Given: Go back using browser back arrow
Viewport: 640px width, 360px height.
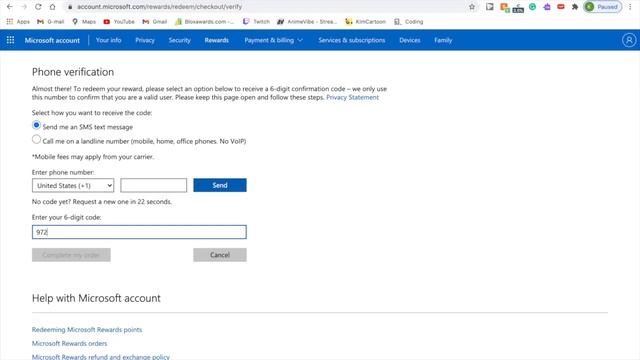Looking at the screenshot, I should (x=9, y=7).
